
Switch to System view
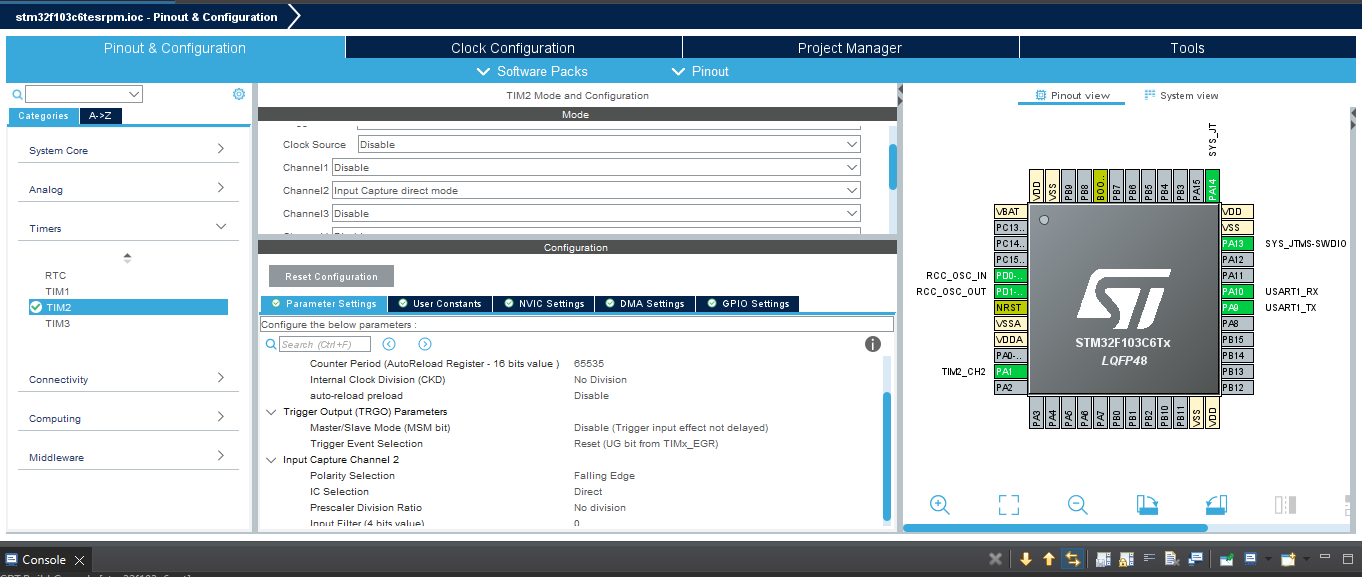1181,95
